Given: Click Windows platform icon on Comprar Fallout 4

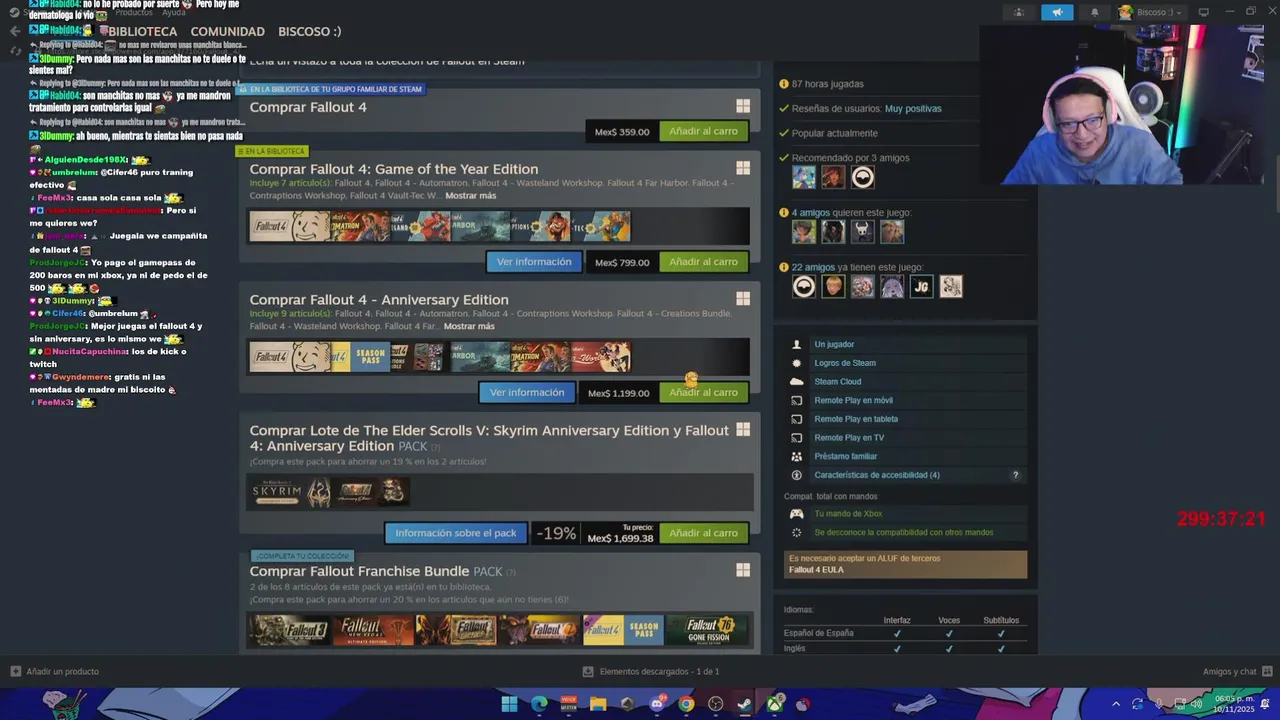Looking at the screenshot, I should (x=743, y=106).
